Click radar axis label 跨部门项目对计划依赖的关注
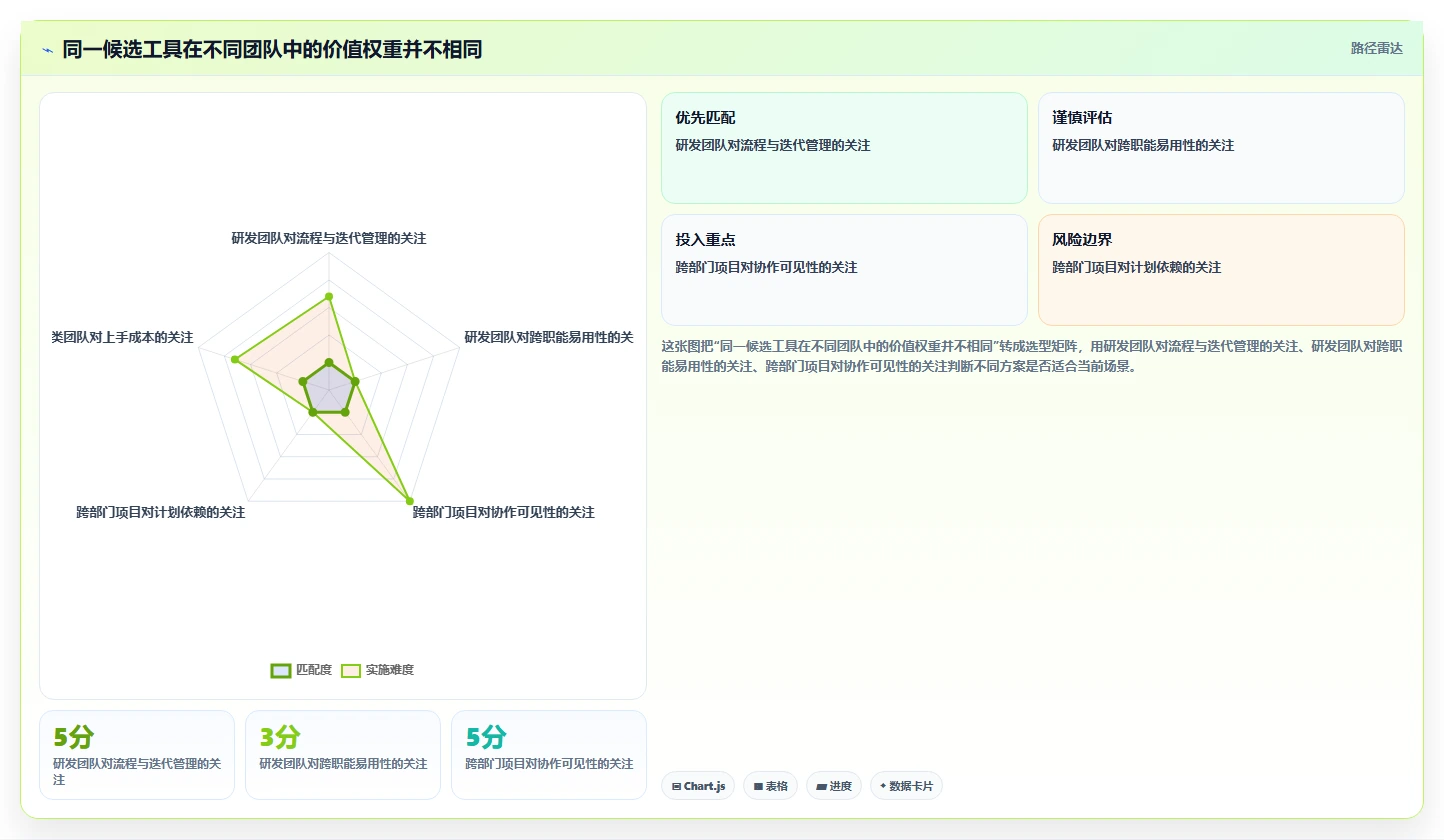 [161, 512]
